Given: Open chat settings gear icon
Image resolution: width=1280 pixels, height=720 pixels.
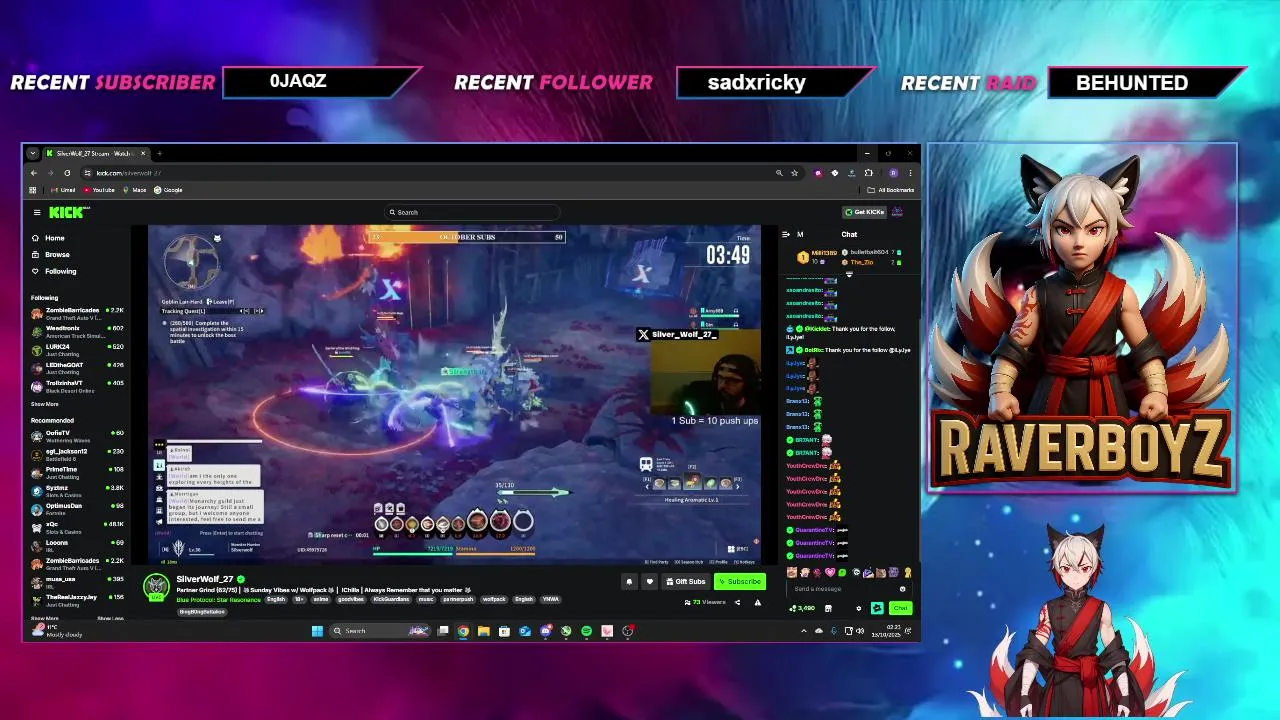Looking at the screenshot, I should point(858,608).
